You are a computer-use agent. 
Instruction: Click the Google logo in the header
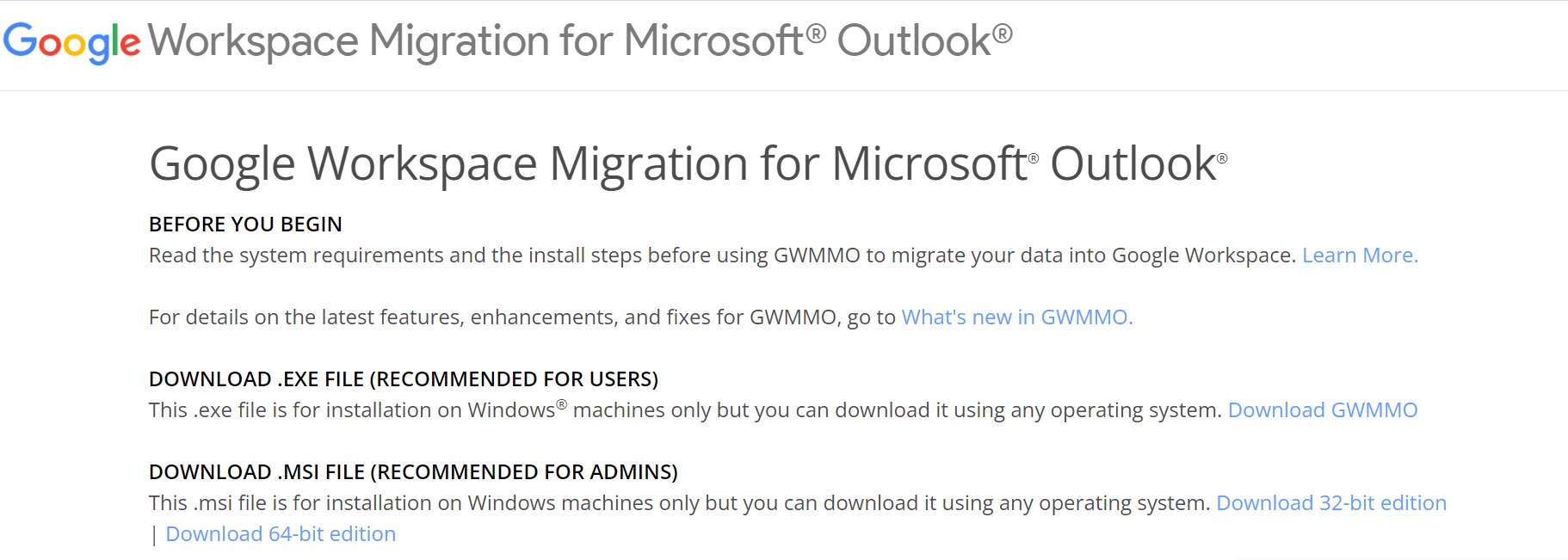click(71, 42)
